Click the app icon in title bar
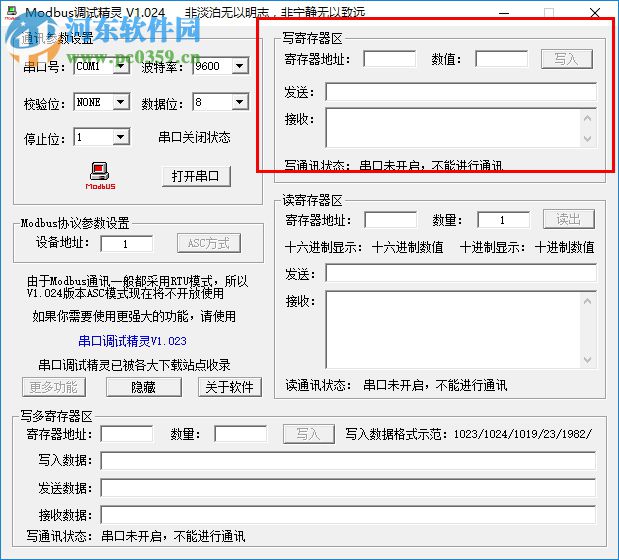This screenshot has width=619, height=560. [11, 12]
